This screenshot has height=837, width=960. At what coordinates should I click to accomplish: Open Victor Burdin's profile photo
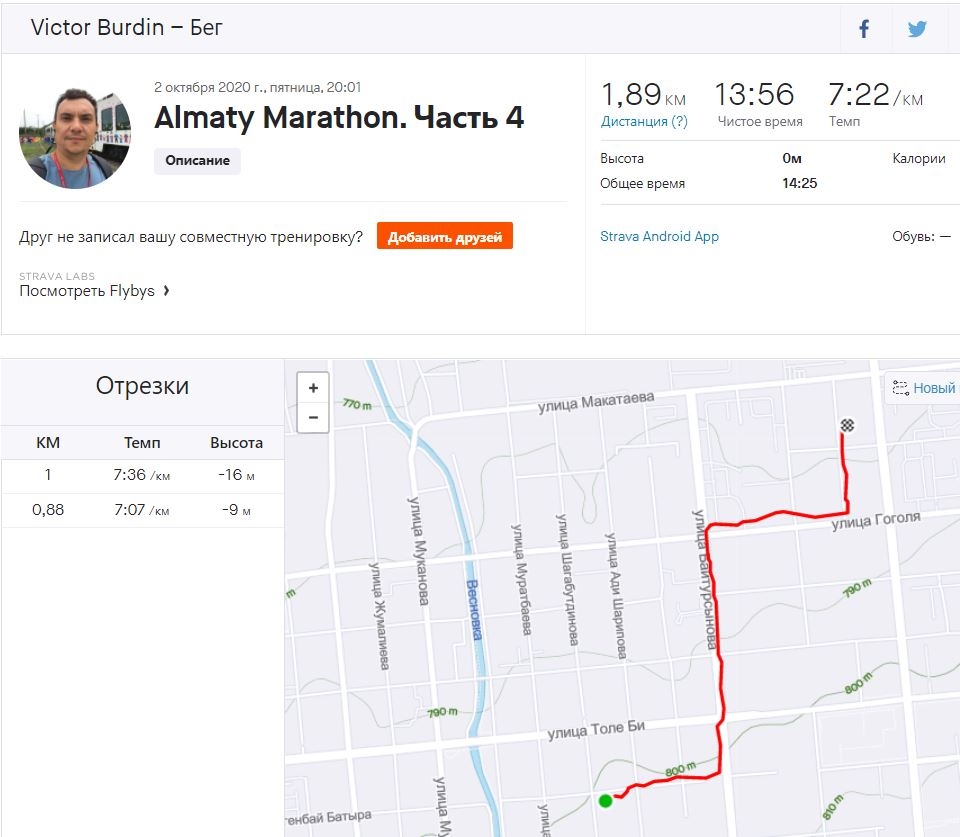tap(75, 137)
